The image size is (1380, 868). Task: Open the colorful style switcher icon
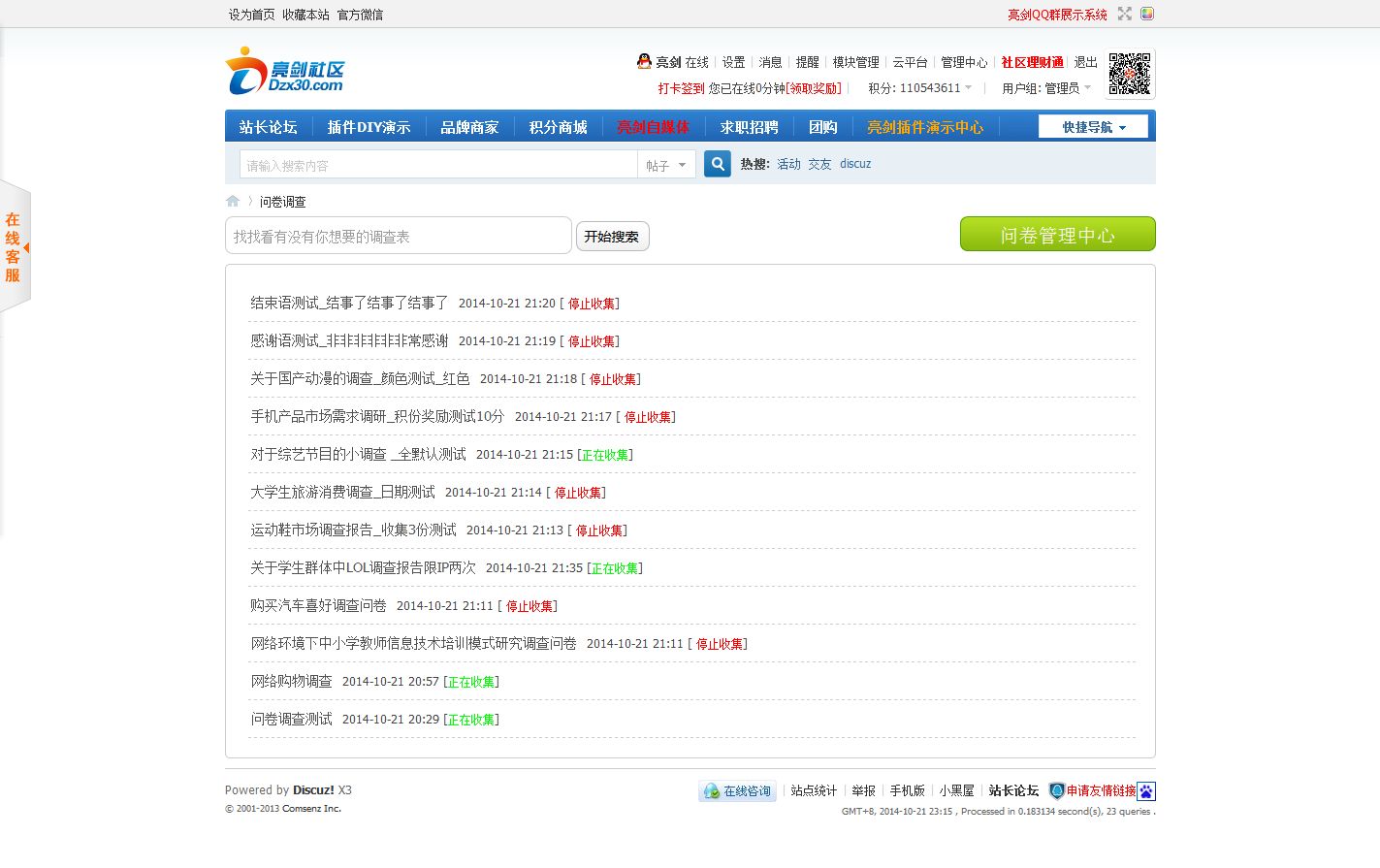[1147, 14]
